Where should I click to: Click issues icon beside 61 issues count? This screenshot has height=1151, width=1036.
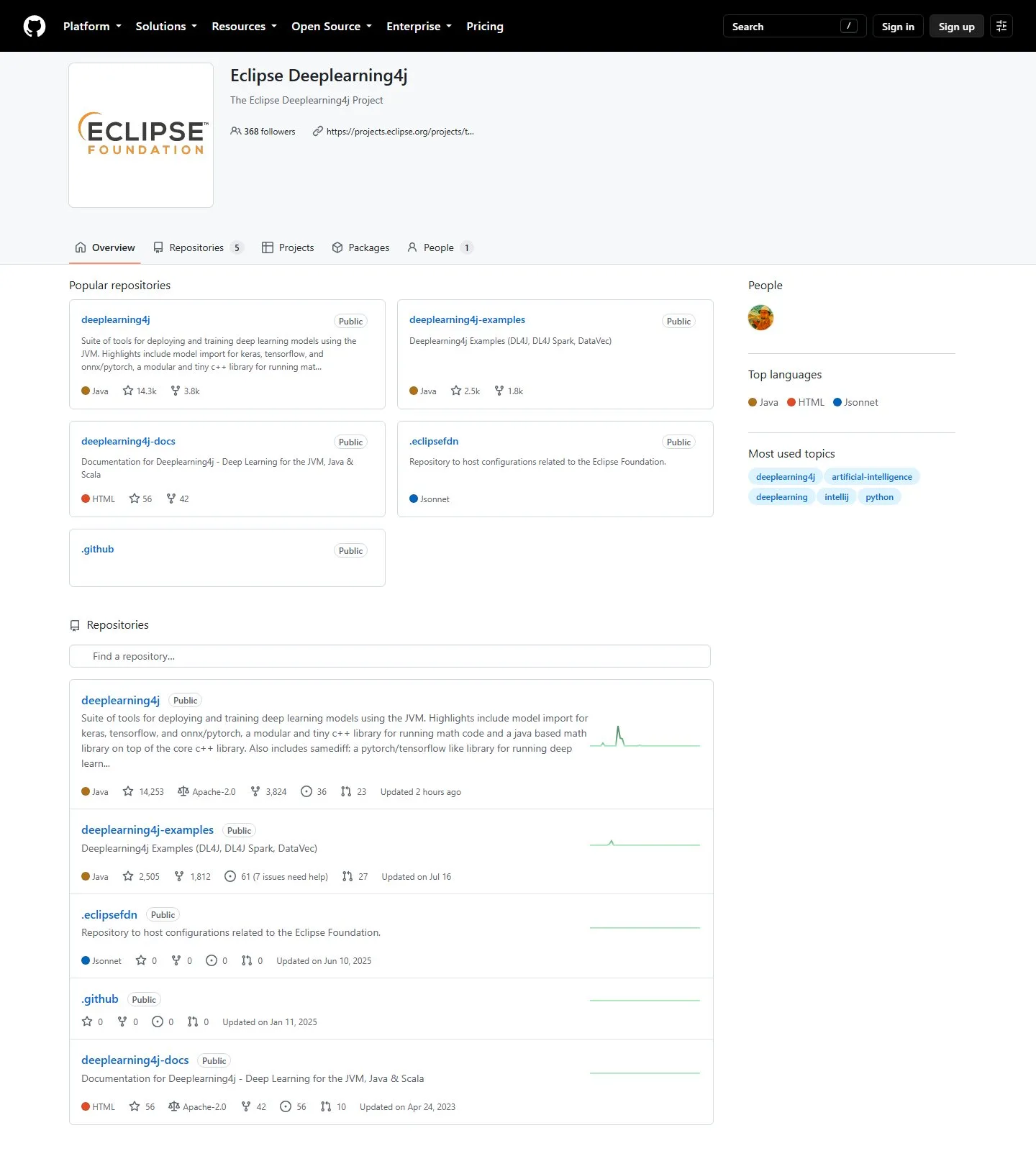click(x=230, y=876)
